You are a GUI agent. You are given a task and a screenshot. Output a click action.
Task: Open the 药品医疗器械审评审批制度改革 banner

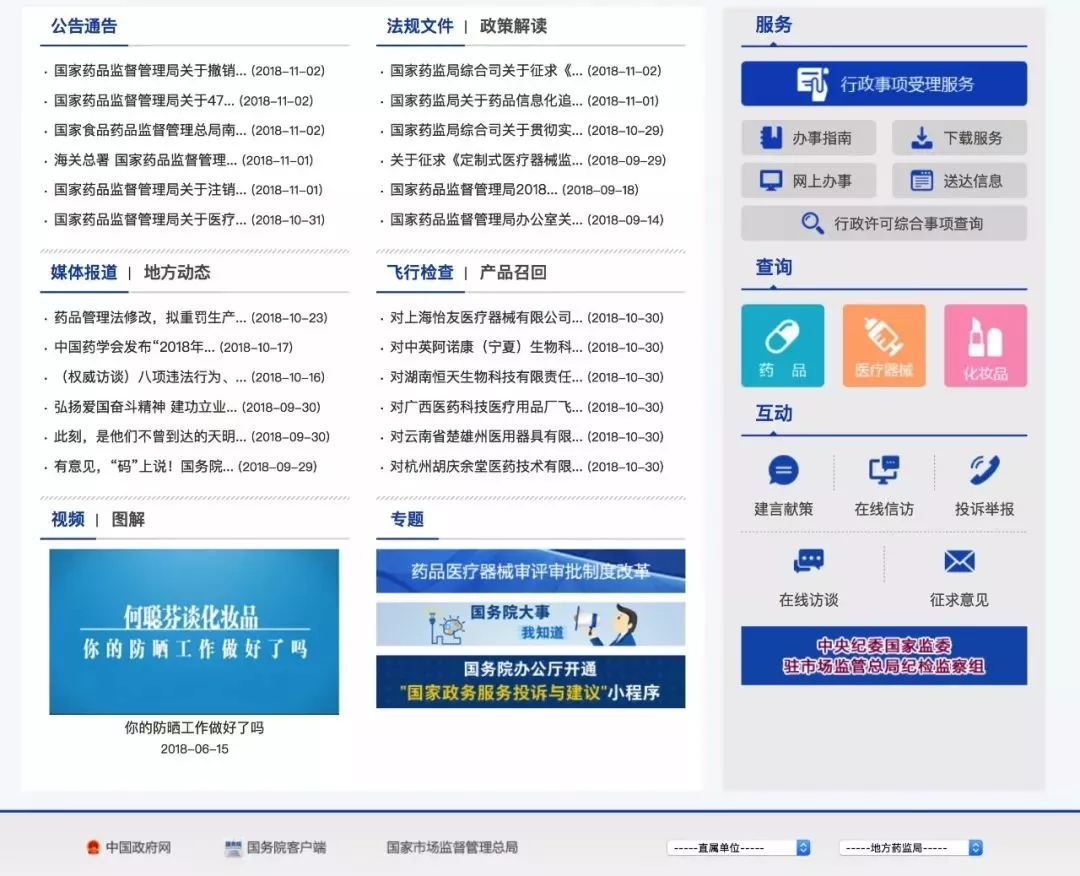coord(530,569)
